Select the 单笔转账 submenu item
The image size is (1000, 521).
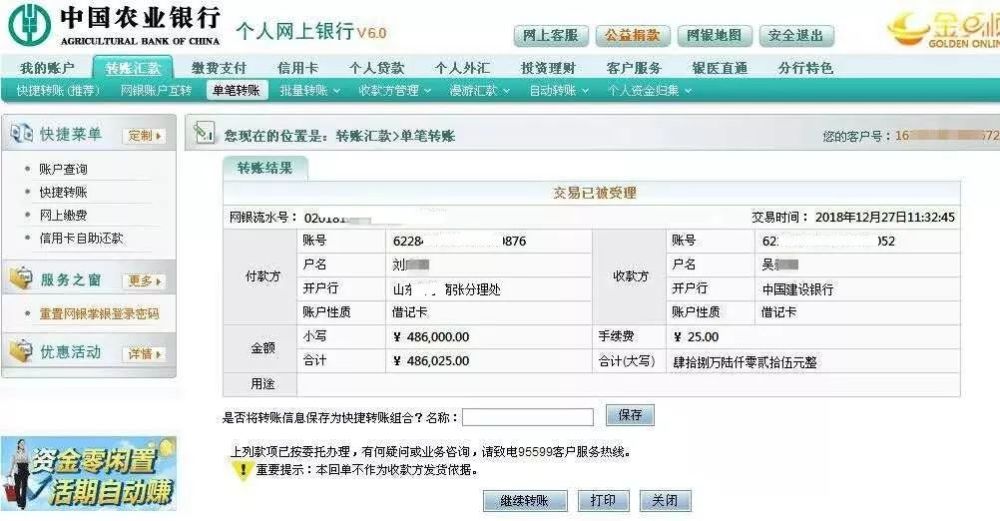point(237,91)
